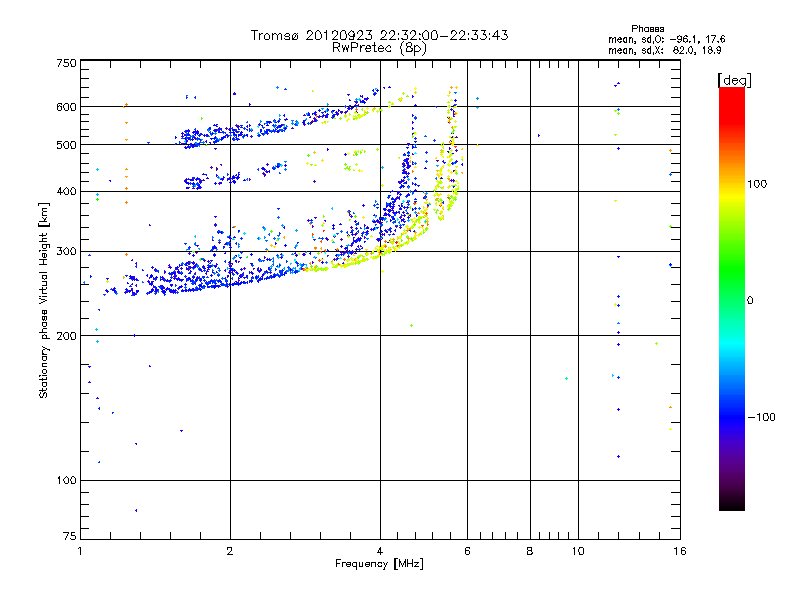This screenshot has width=800, height=600.
Task: Click the colorbar label '0'
Action: point(750,301)
